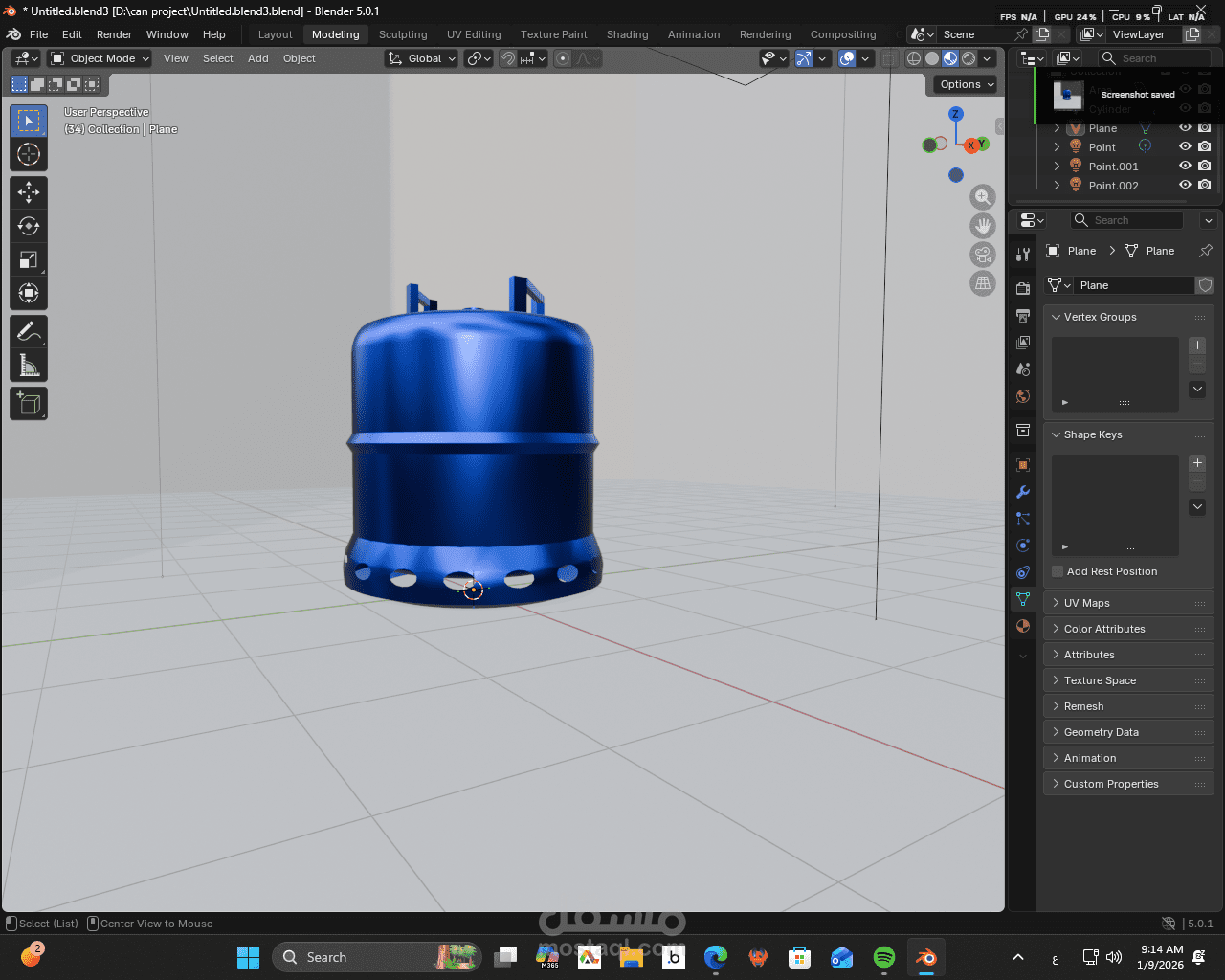This screenshot has height=980, width=1225.
Task: Click the pan view hand icon
Action: click(x=983, y=226)
